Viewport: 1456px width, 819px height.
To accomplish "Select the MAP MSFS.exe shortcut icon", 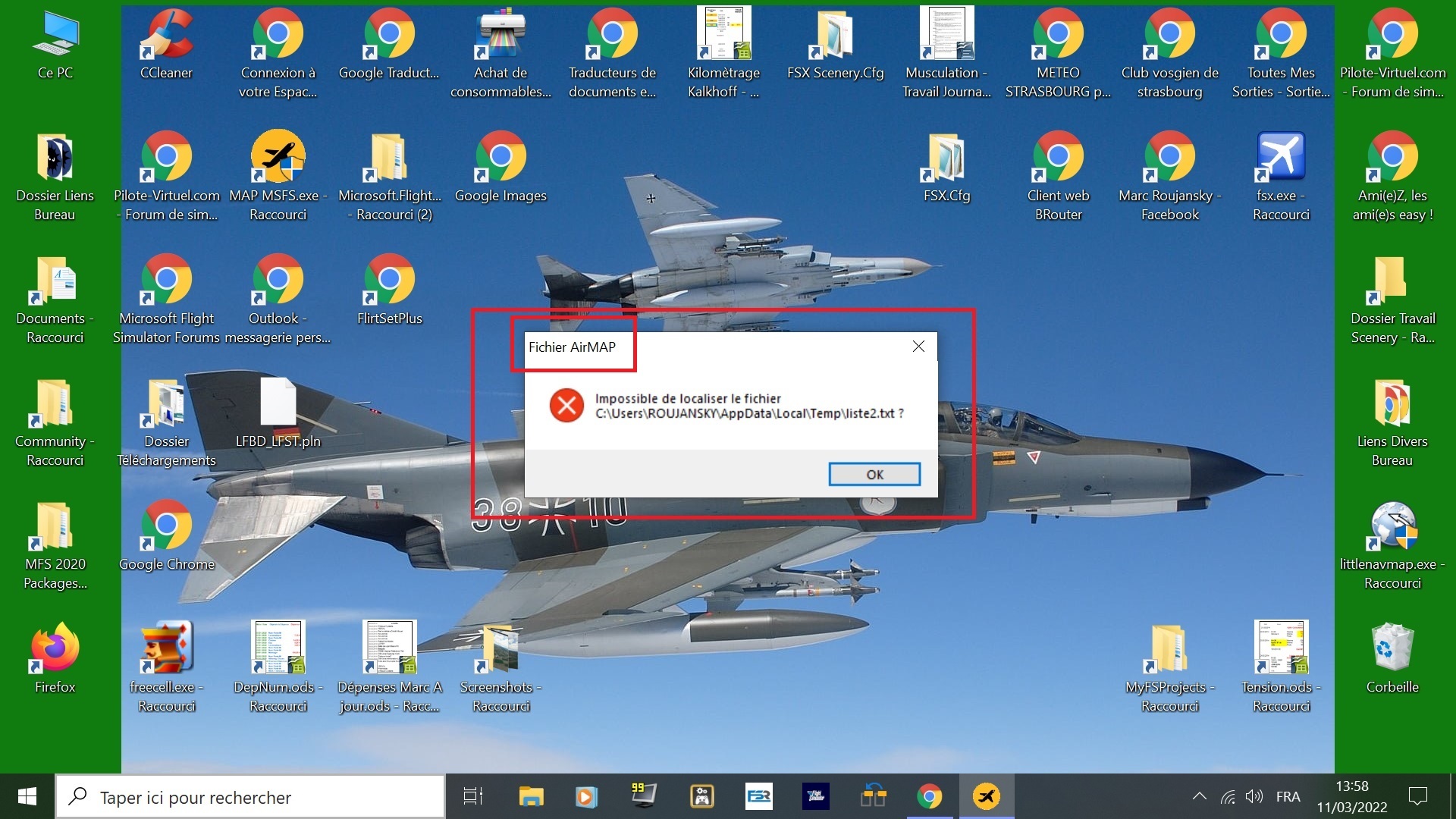I will 278,158.
